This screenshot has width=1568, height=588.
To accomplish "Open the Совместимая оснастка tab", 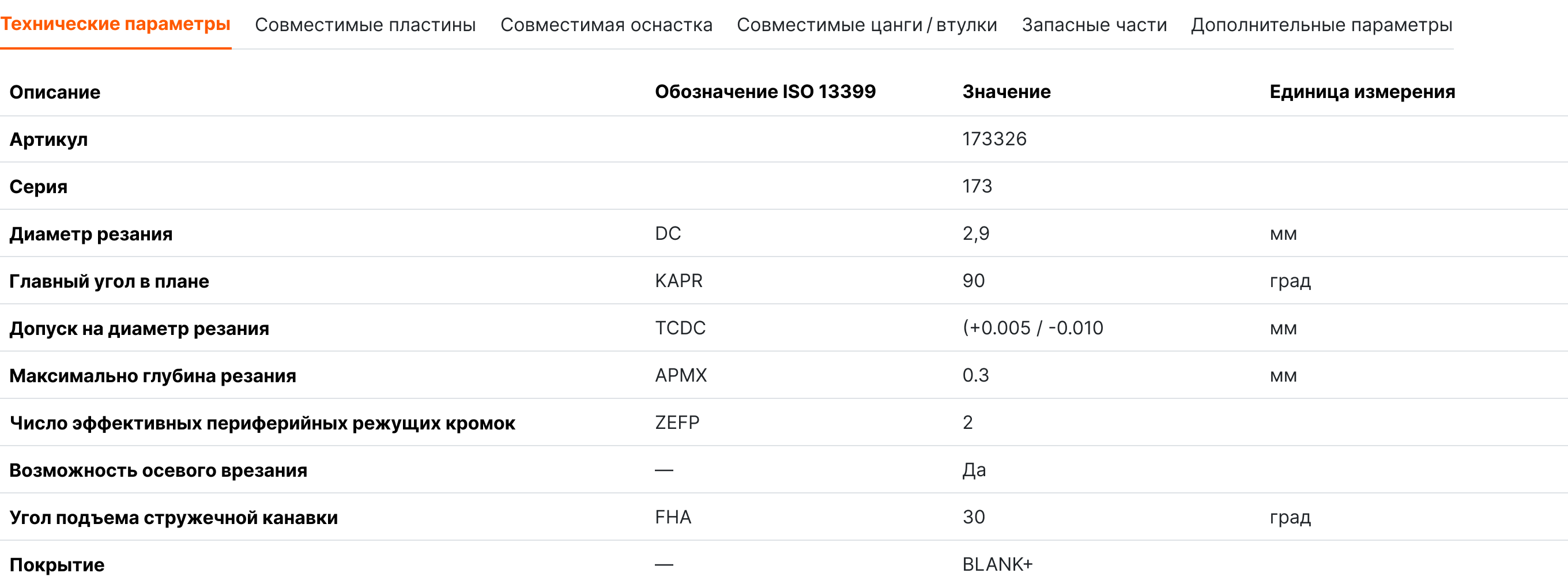I will [606, 25].
